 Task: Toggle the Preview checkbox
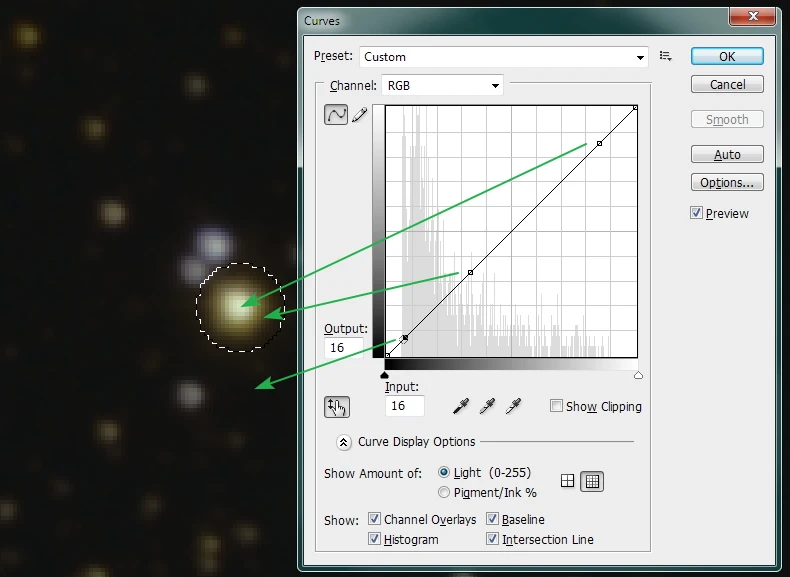(x=697, y=213)
